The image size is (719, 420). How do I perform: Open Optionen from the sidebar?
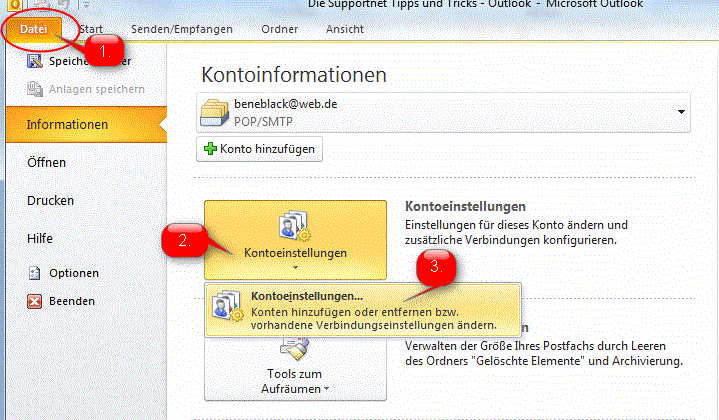click(x=74, y=273)
